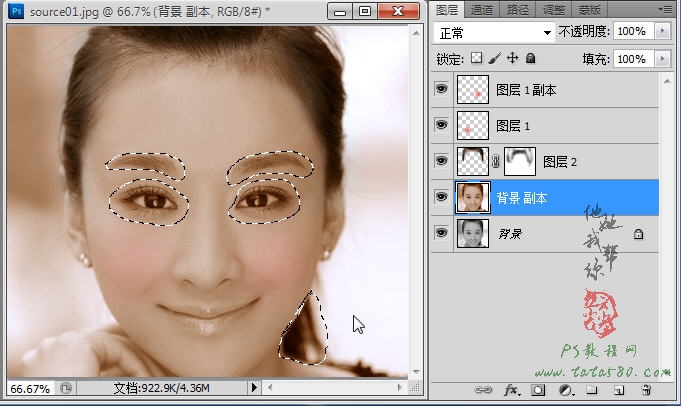Click document vertical scrollbar up arrow
This screenshot has width=681, height=406.
pyautogui.click(x=416, y=33)
